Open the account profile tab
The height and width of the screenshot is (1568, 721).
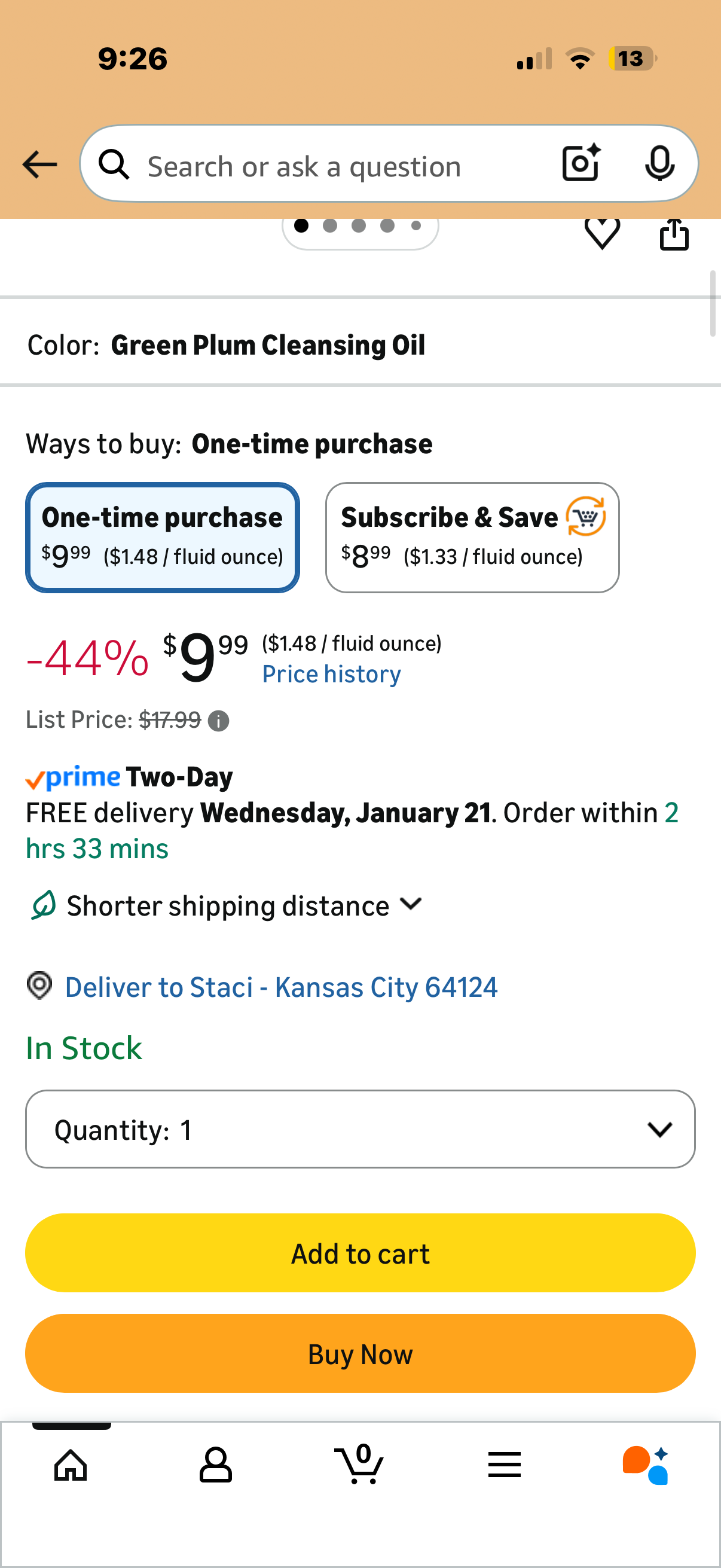coord(215,1465)
